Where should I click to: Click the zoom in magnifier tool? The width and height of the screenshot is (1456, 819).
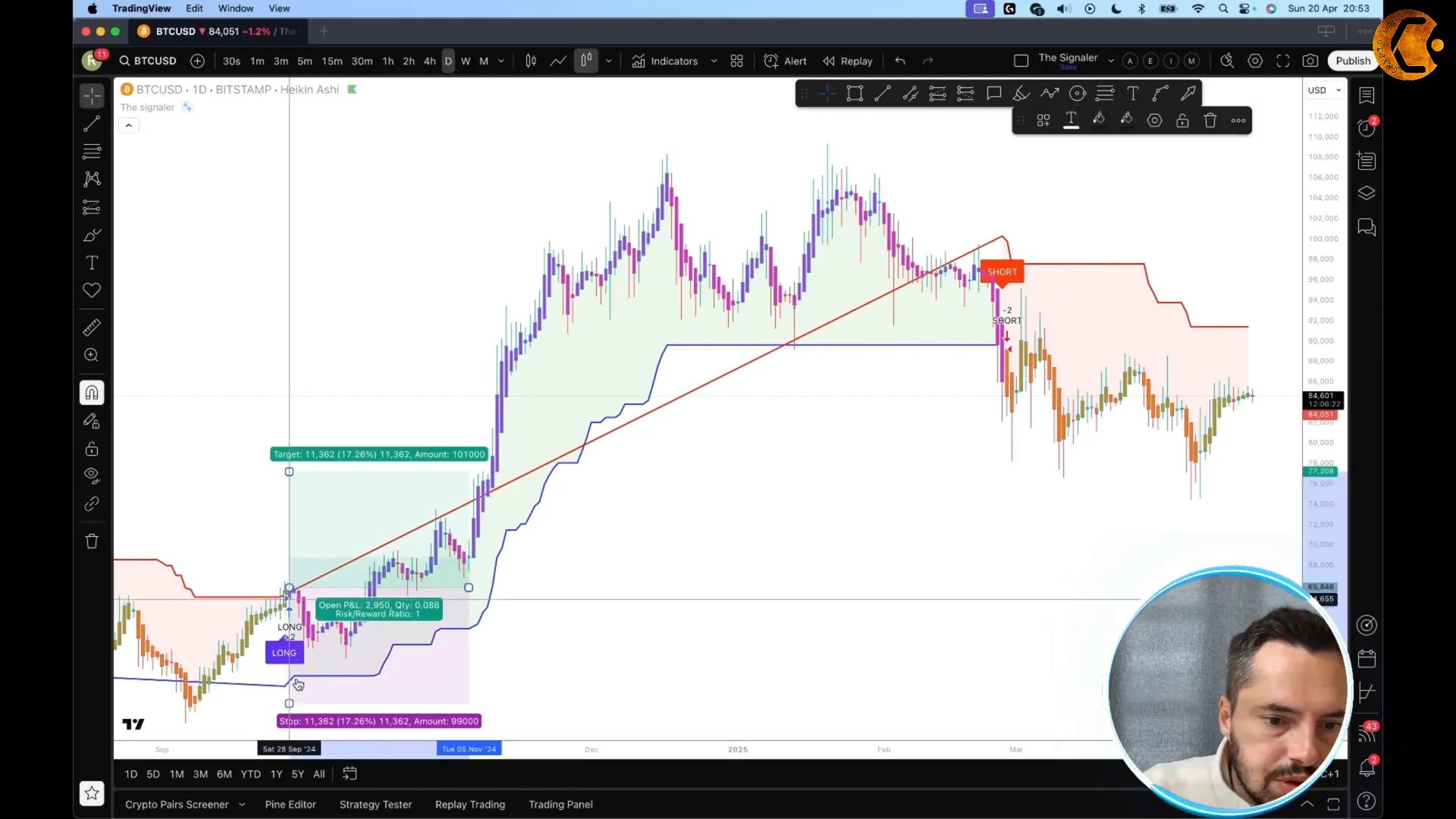[x=92, y=355]
